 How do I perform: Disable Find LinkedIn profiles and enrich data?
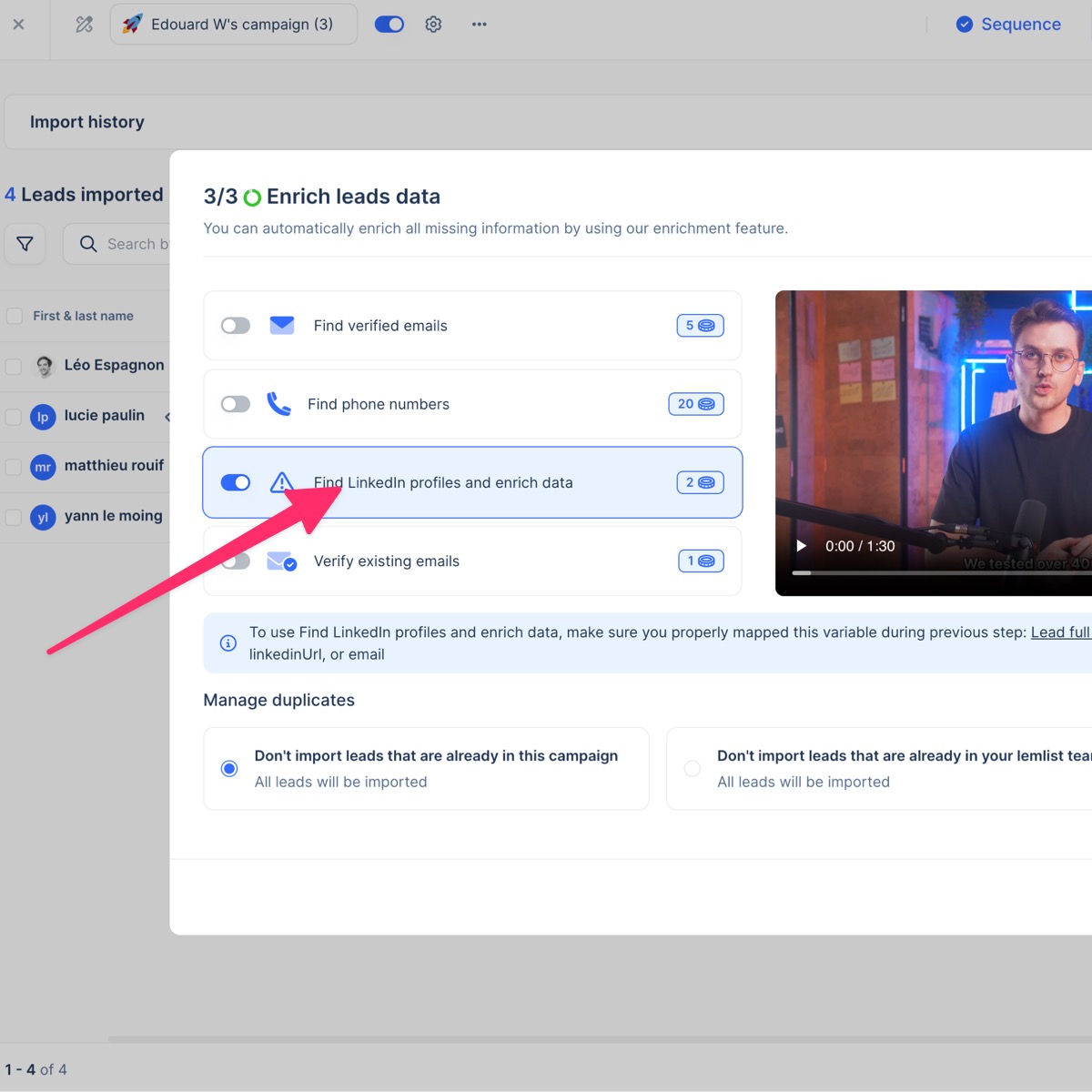click(x=235, y=482)
